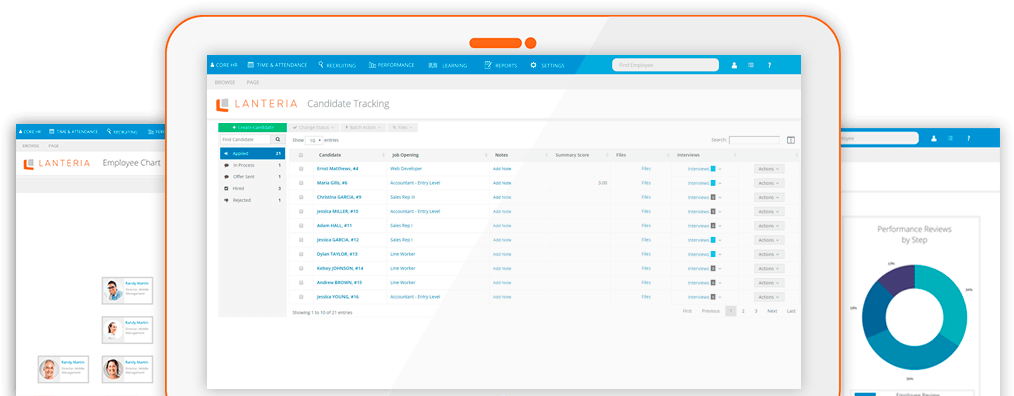Focus the Find Candidate input field
The width and height of the screenshot is (1014, 396).
[245, 139]
